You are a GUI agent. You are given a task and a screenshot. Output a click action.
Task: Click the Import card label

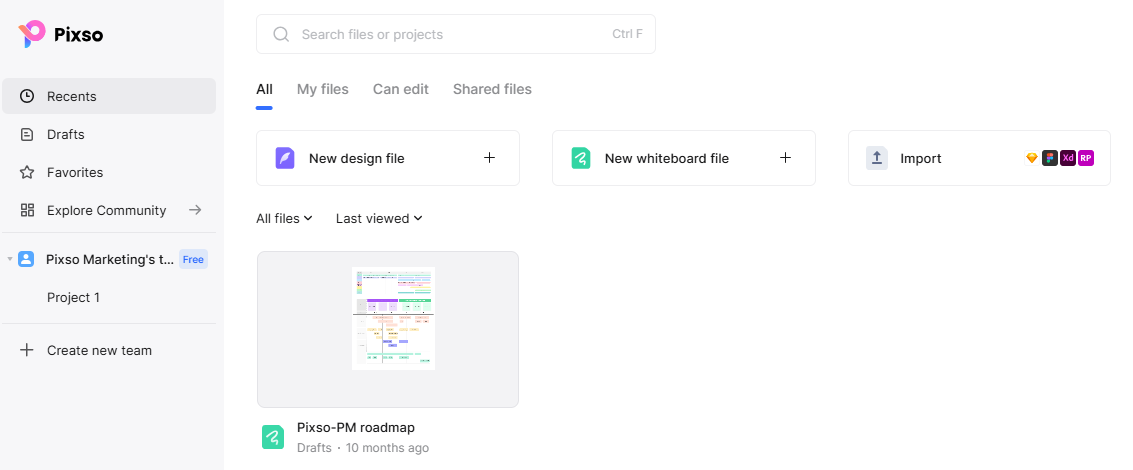click(921, 158)
